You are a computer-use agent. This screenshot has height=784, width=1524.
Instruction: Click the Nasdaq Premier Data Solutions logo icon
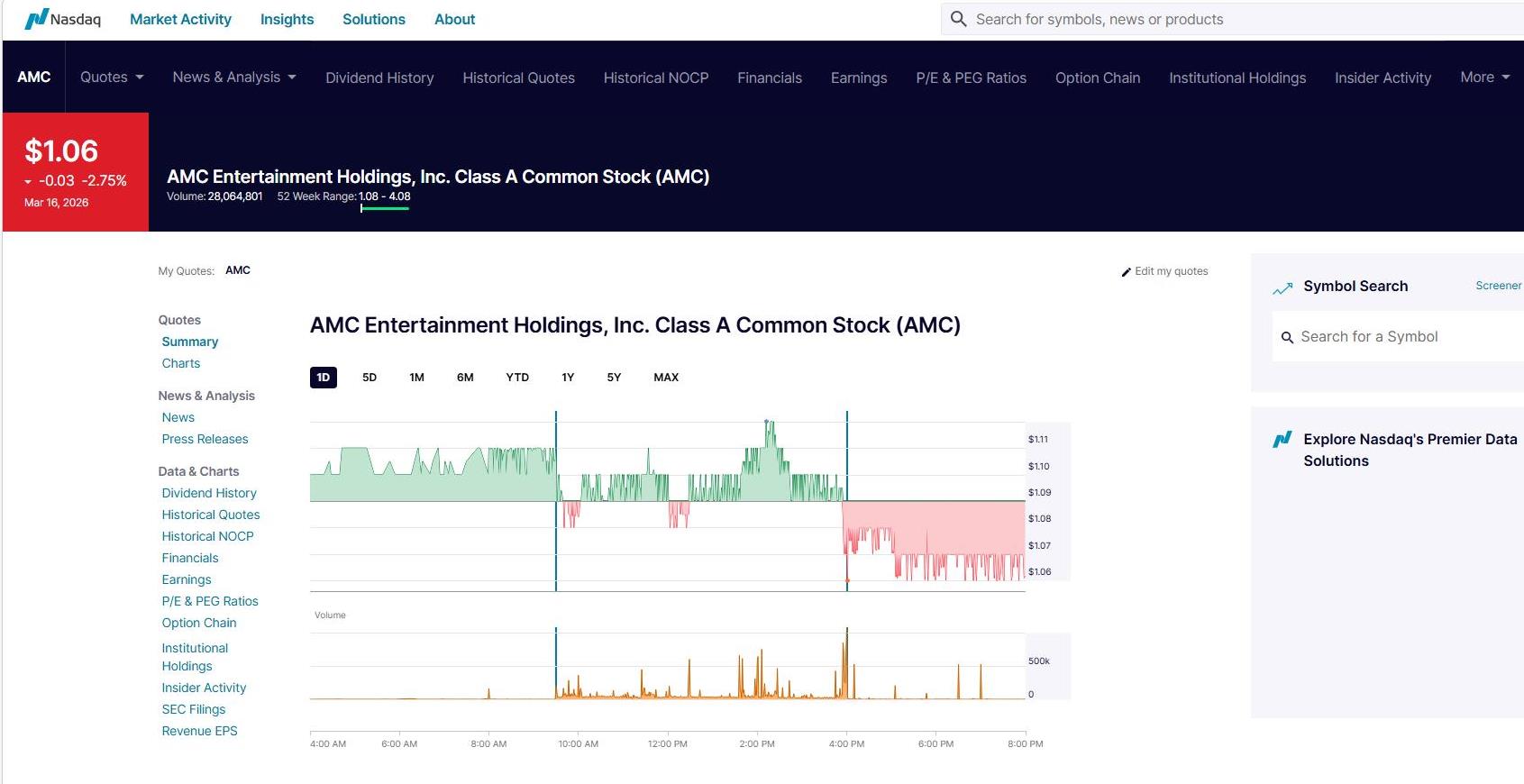[x=1282, y=440]
